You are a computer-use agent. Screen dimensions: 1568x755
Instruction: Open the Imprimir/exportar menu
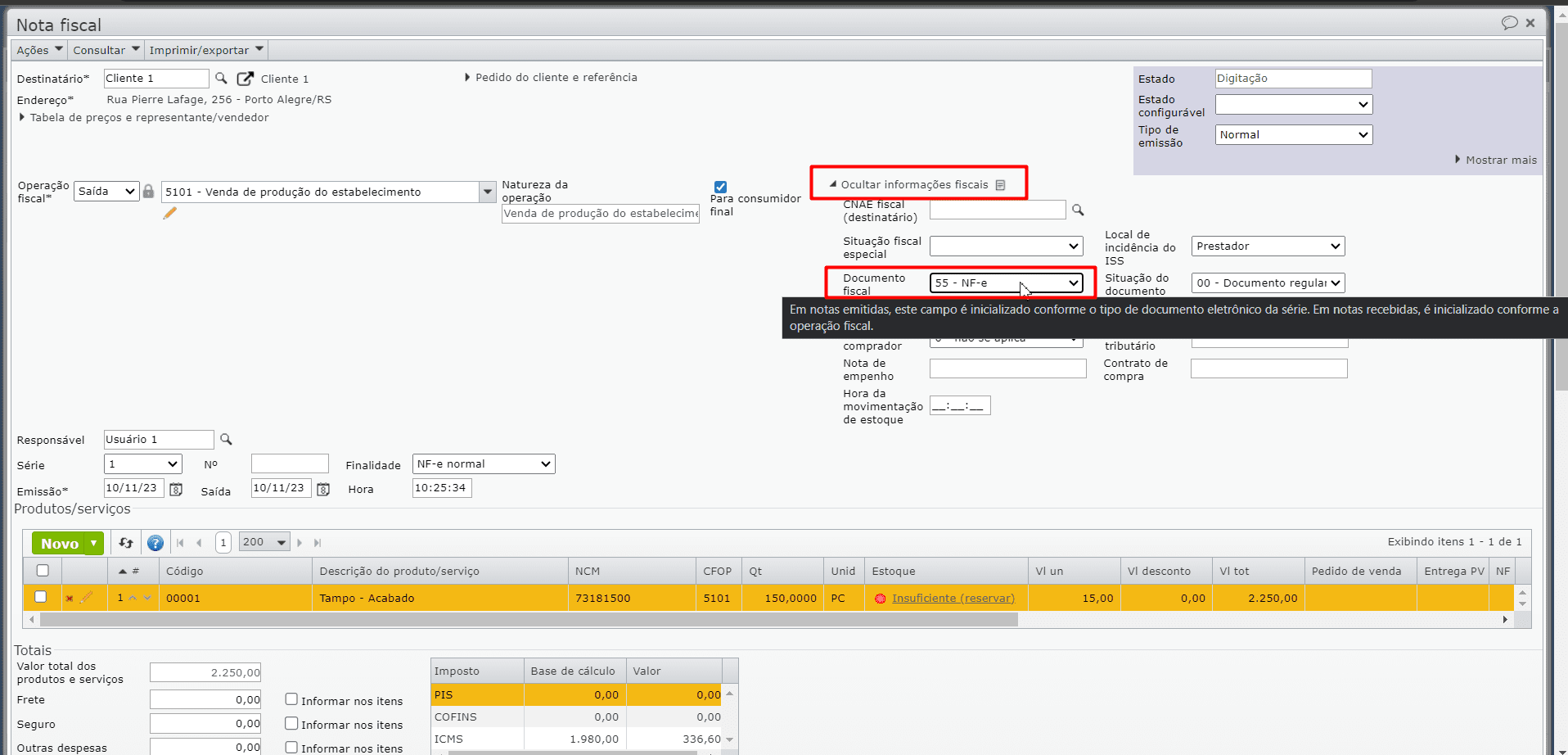point(206,50)
